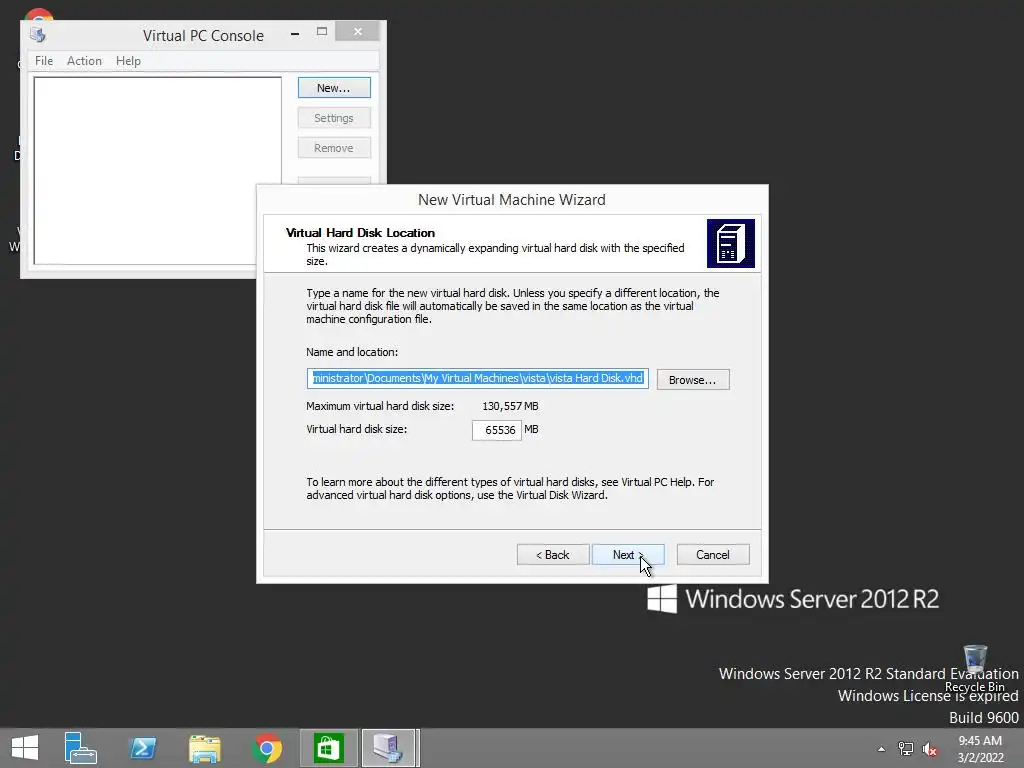Open the Help menu in Virtual PC Console

pos(128,61)
